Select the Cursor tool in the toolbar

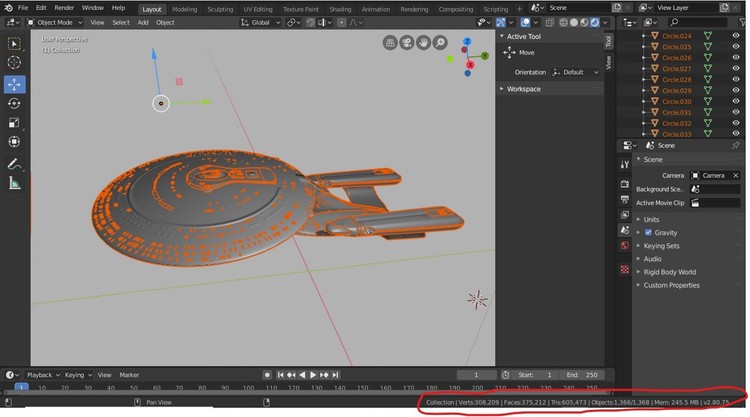[x=14, y=63]
